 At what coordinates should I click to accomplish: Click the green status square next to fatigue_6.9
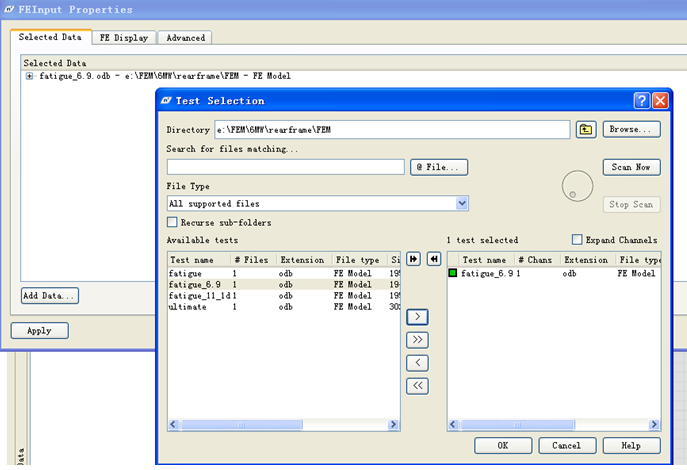click(453, 273)
